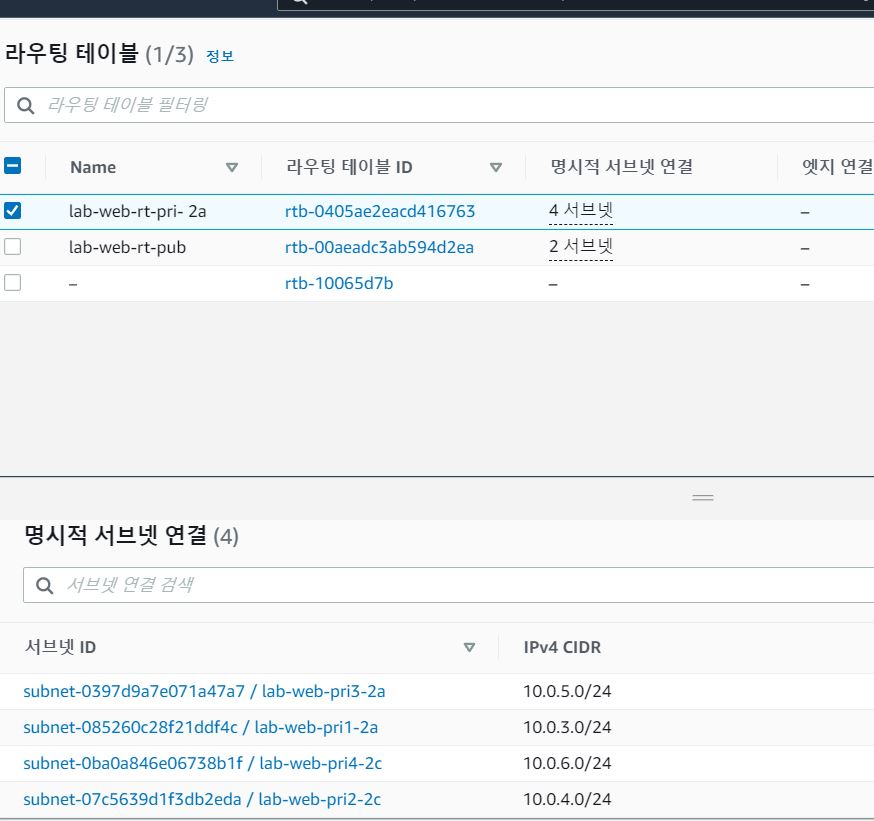Viewport: 874px width, 821px height.
Task: Click the 10.0.6.0/24 CIDR cell
Action: point(567,764)
